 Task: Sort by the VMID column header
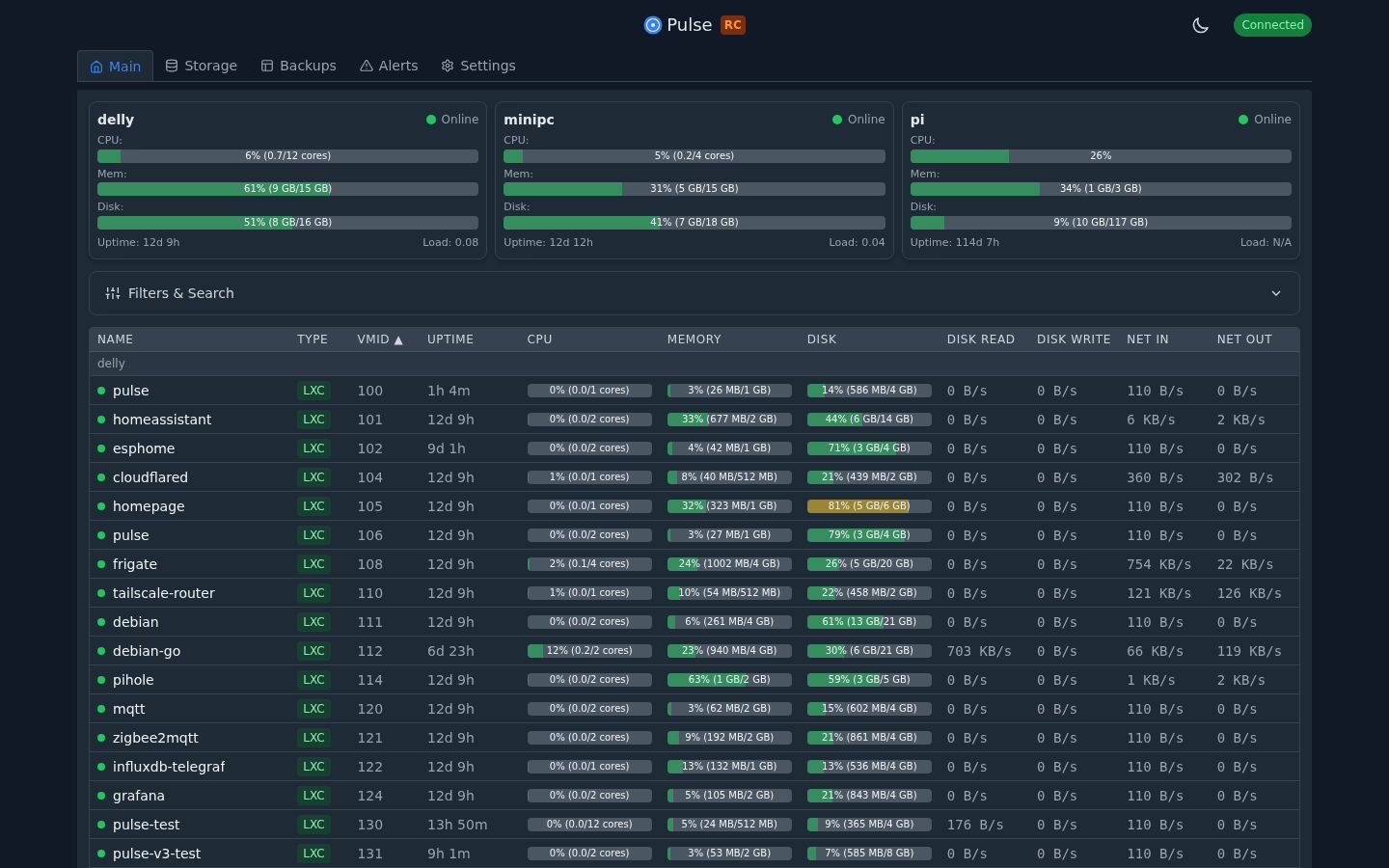(x=380, y=339)
